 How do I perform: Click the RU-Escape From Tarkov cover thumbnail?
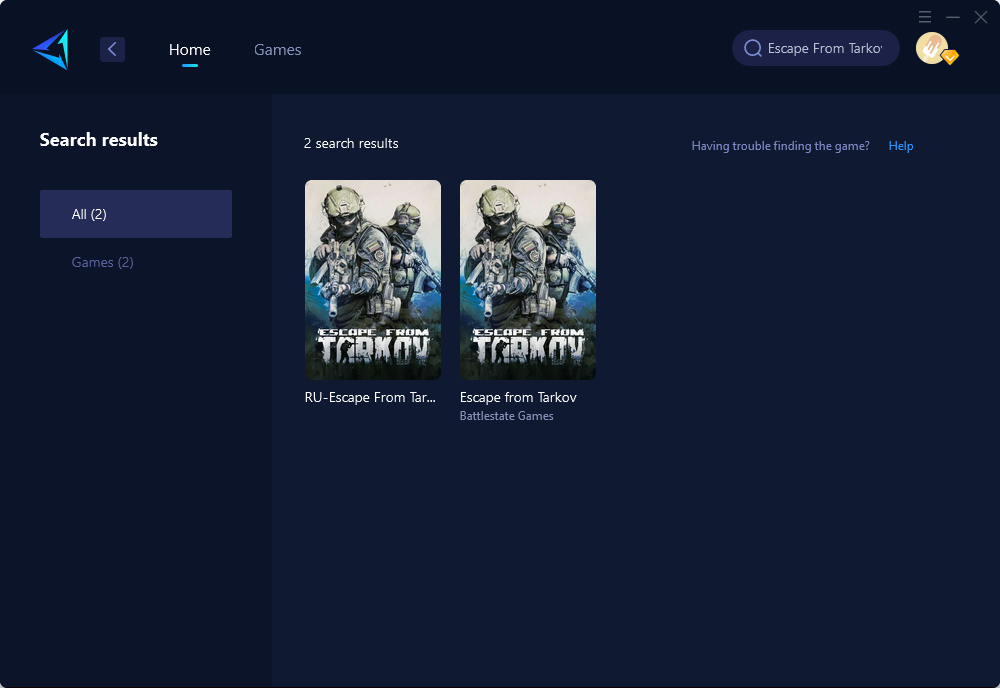click(372, 280)
